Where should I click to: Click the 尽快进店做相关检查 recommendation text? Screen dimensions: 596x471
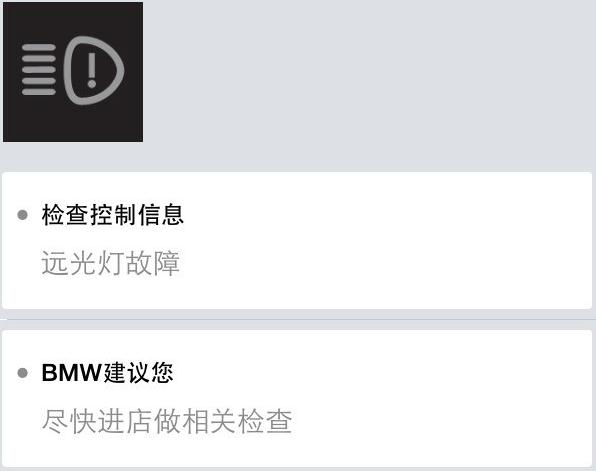tap(167, 421)
